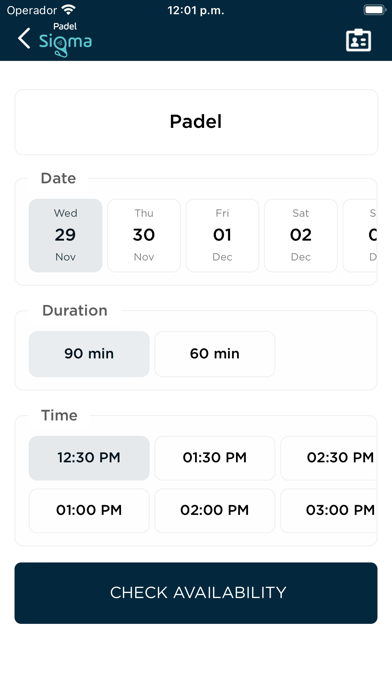Viewport: 392px width, 696px height.
Task: Open the profile ID card icon
Action: coord(358,40)
